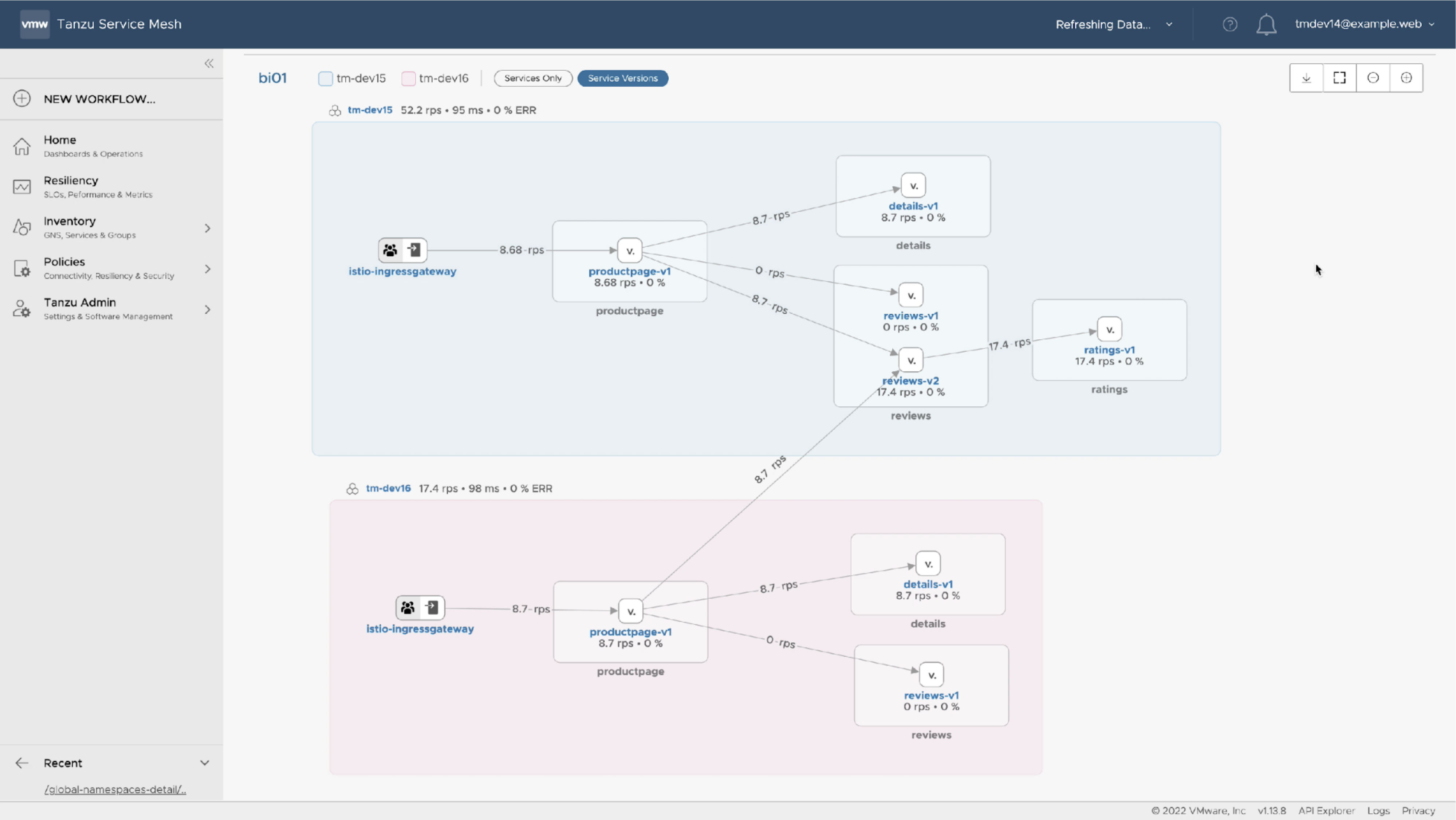
Task: Click the download topology icon
Action: tap(1306, 78)
